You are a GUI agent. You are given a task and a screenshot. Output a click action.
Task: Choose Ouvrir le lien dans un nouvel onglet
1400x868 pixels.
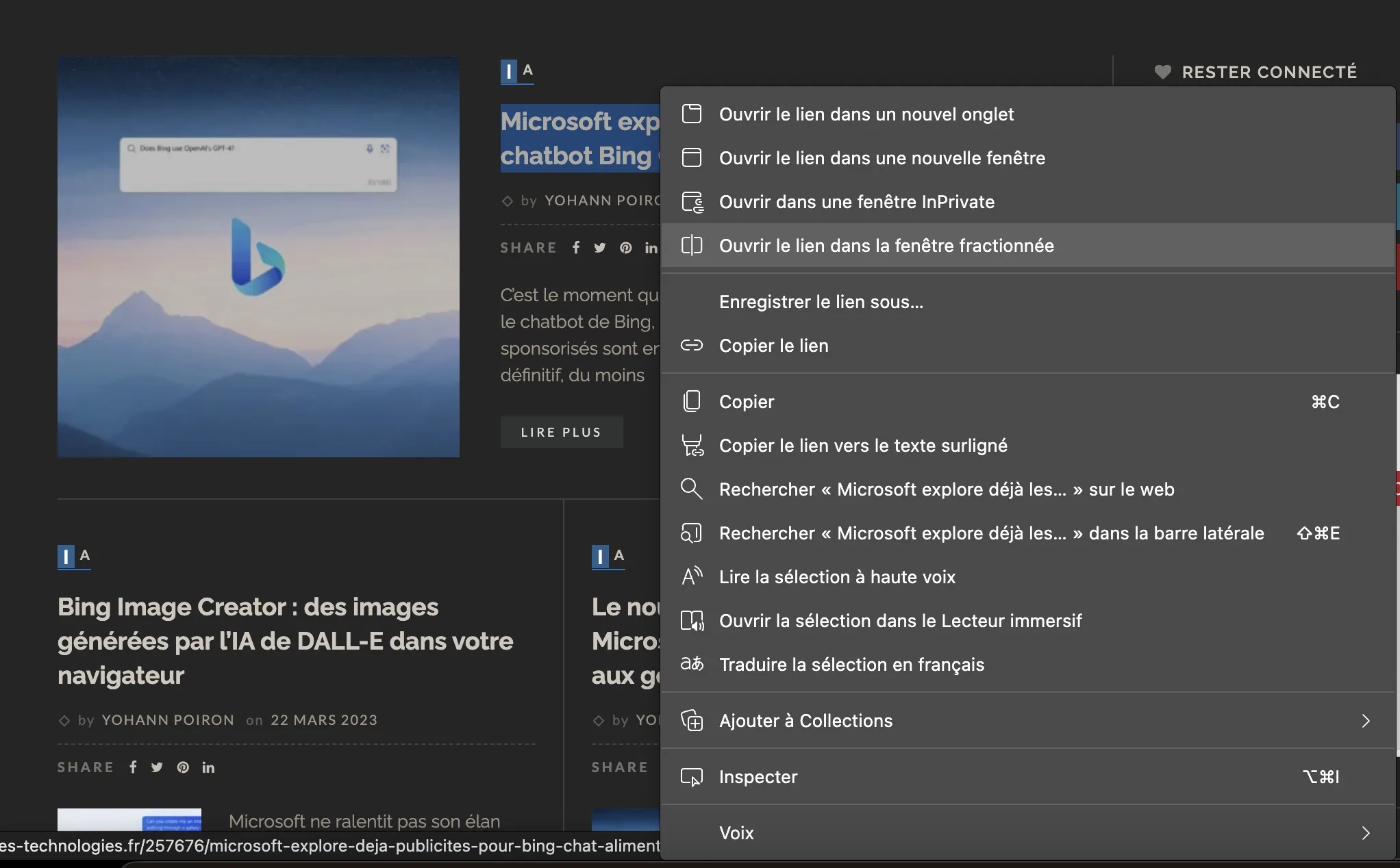(x=1027, y=114)
